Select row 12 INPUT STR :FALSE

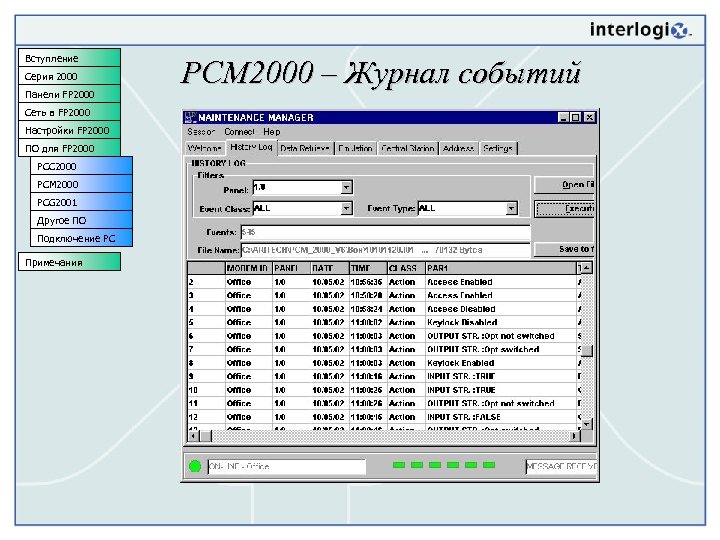point(382,417)
